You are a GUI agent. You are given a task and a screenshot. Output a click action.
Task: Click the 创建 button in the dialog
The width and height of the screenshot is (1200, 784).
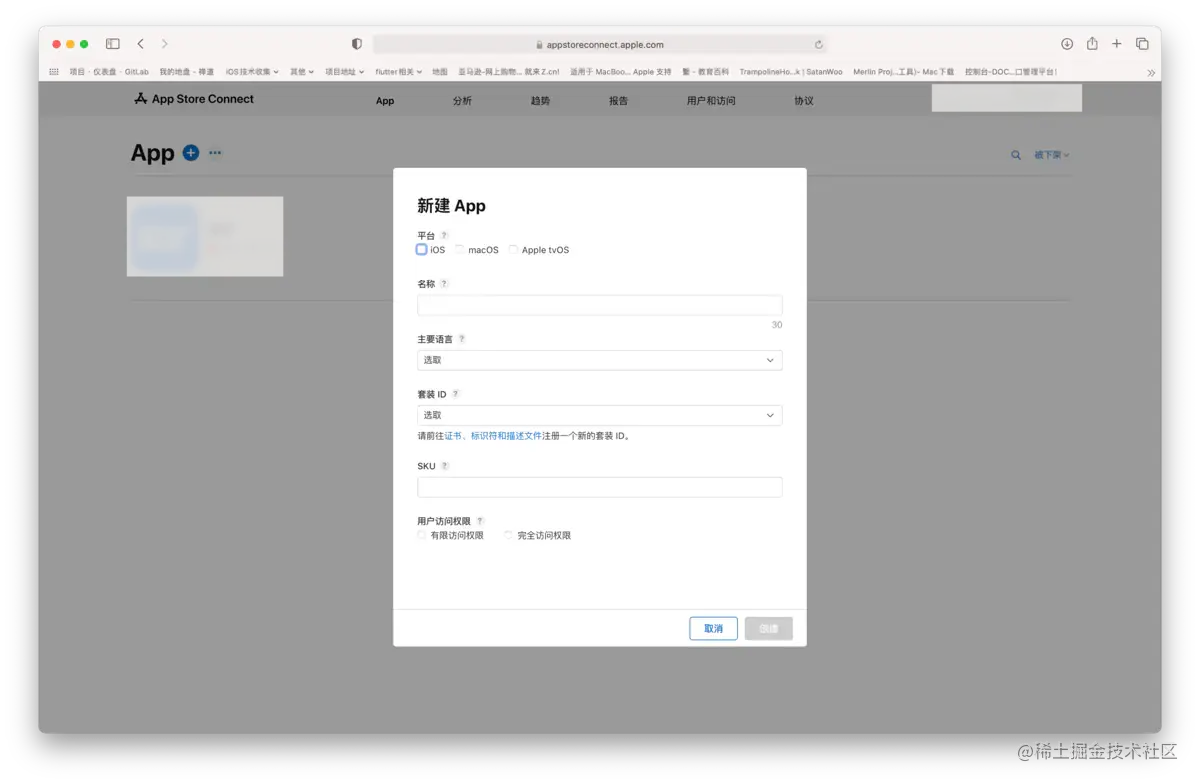point(769,629)
